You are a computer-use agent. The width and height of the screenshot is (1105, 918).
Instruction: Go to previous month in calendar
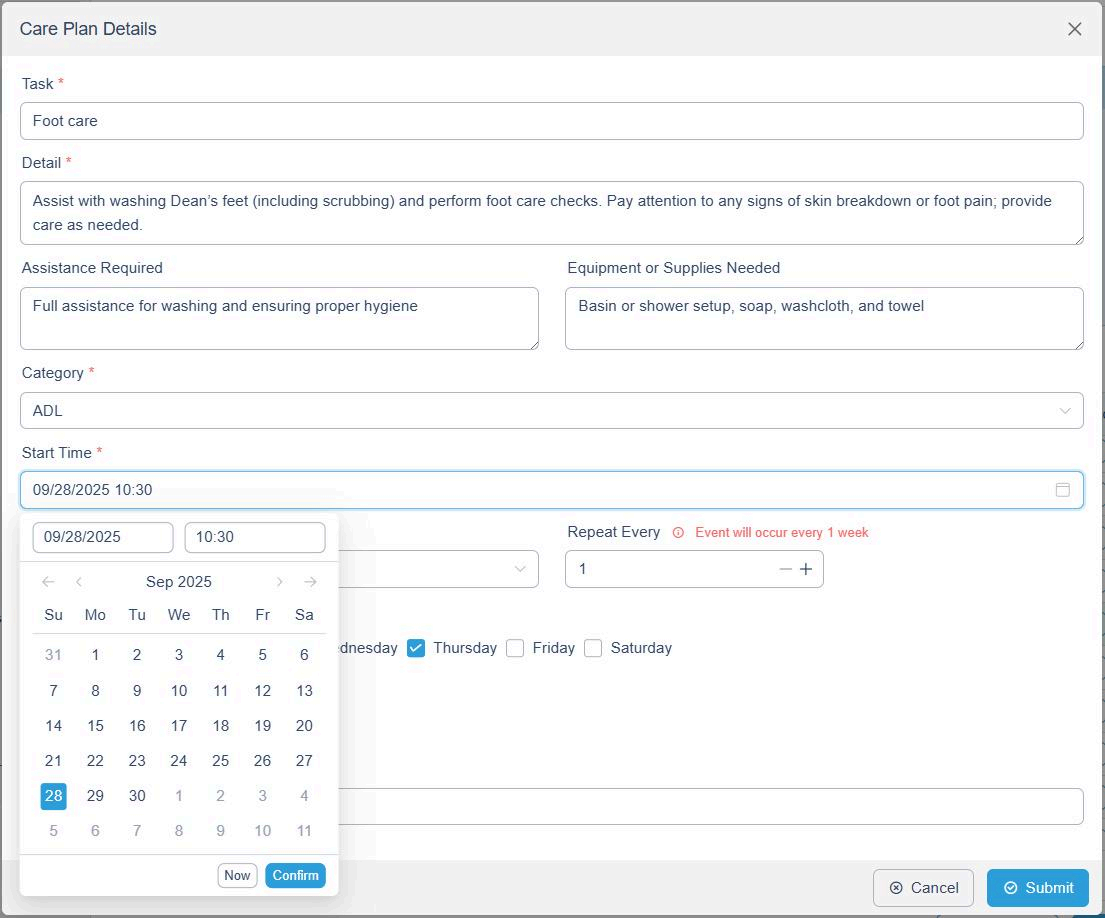click(79, 582)
